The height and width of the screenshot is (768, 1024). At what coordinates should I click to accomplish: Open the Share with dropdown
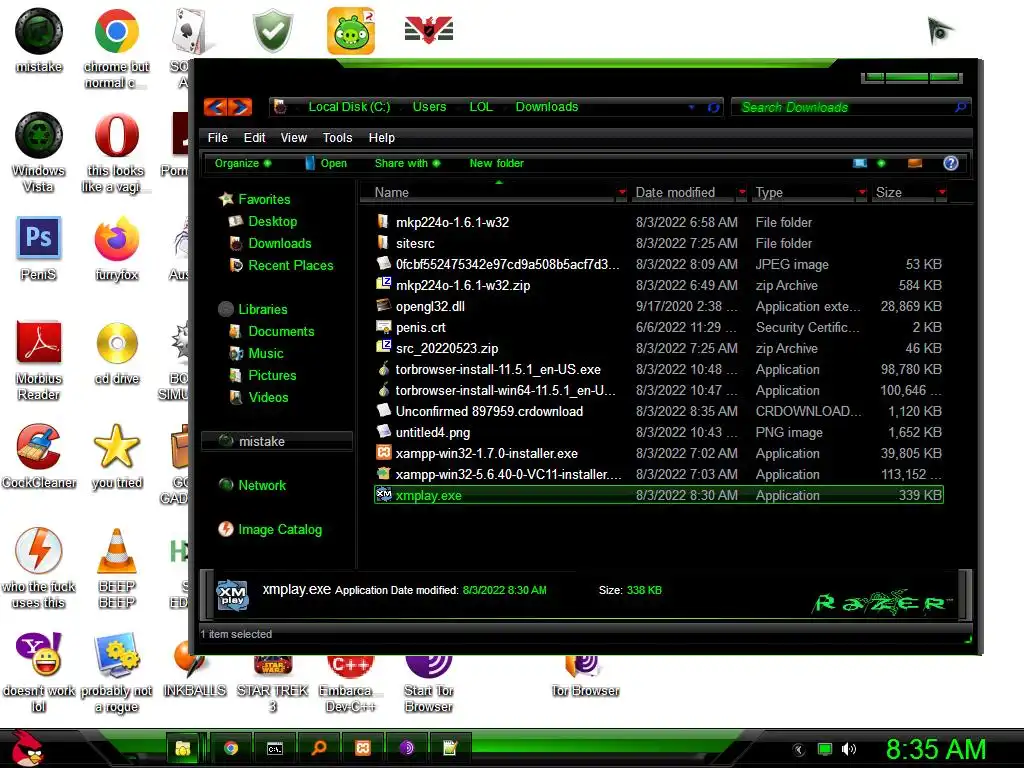point(407,163)
